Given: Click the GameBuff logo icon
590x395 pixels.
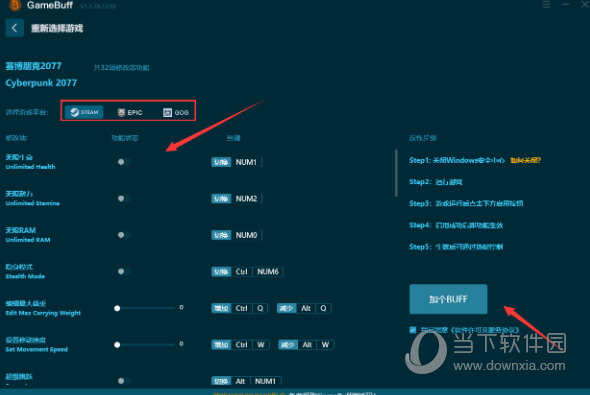Looking at the screenshot, I should [14, 5].
